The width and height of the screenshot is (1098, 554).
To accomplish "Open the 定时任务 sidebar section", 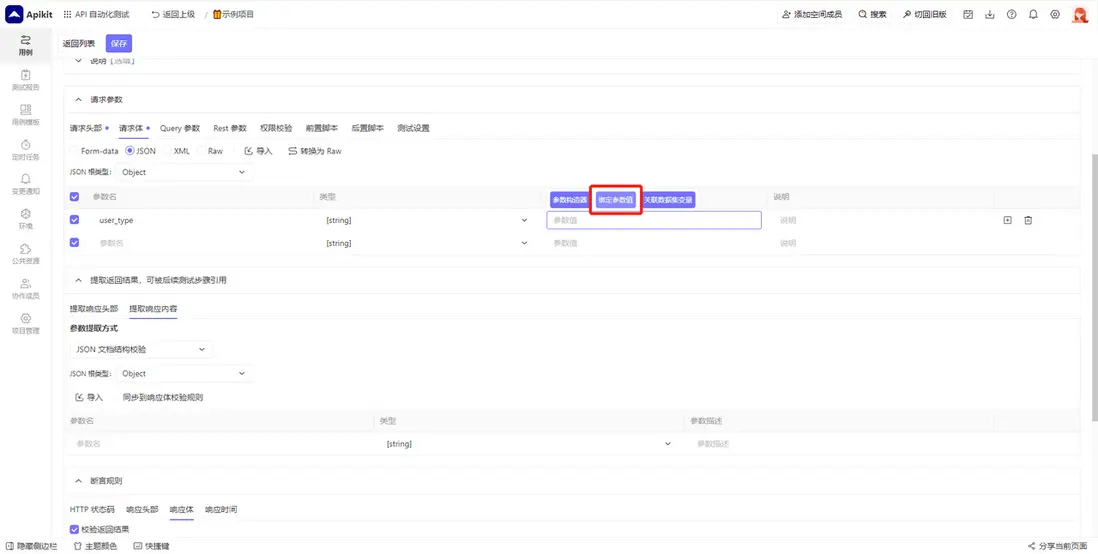I will tap(25, 150).
